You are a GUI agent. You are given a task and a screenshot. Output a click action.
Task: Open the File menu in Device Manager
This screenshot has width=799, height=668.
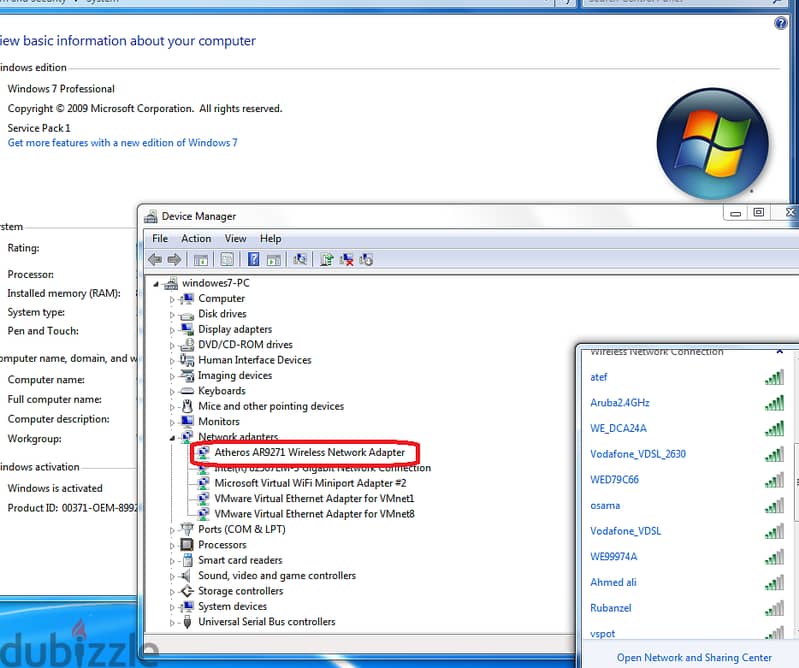159,238
